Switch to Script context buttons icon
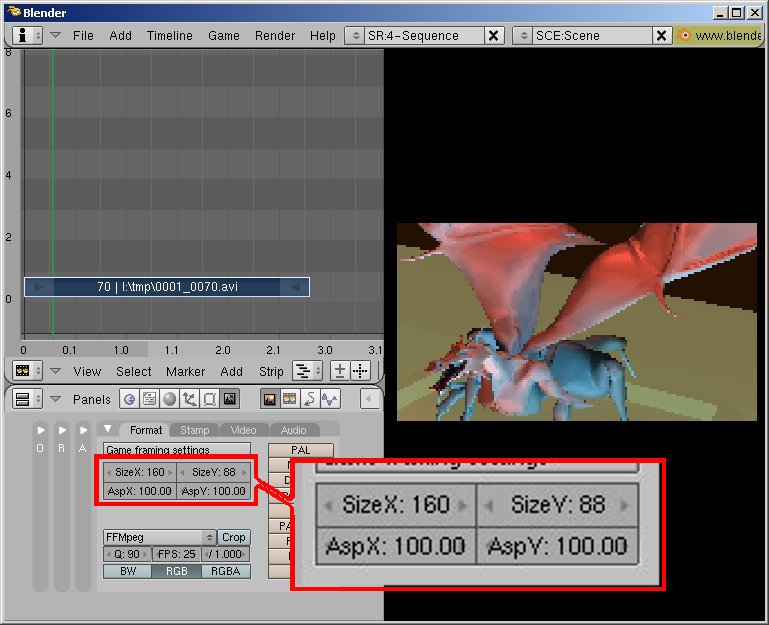 point(149,399)
